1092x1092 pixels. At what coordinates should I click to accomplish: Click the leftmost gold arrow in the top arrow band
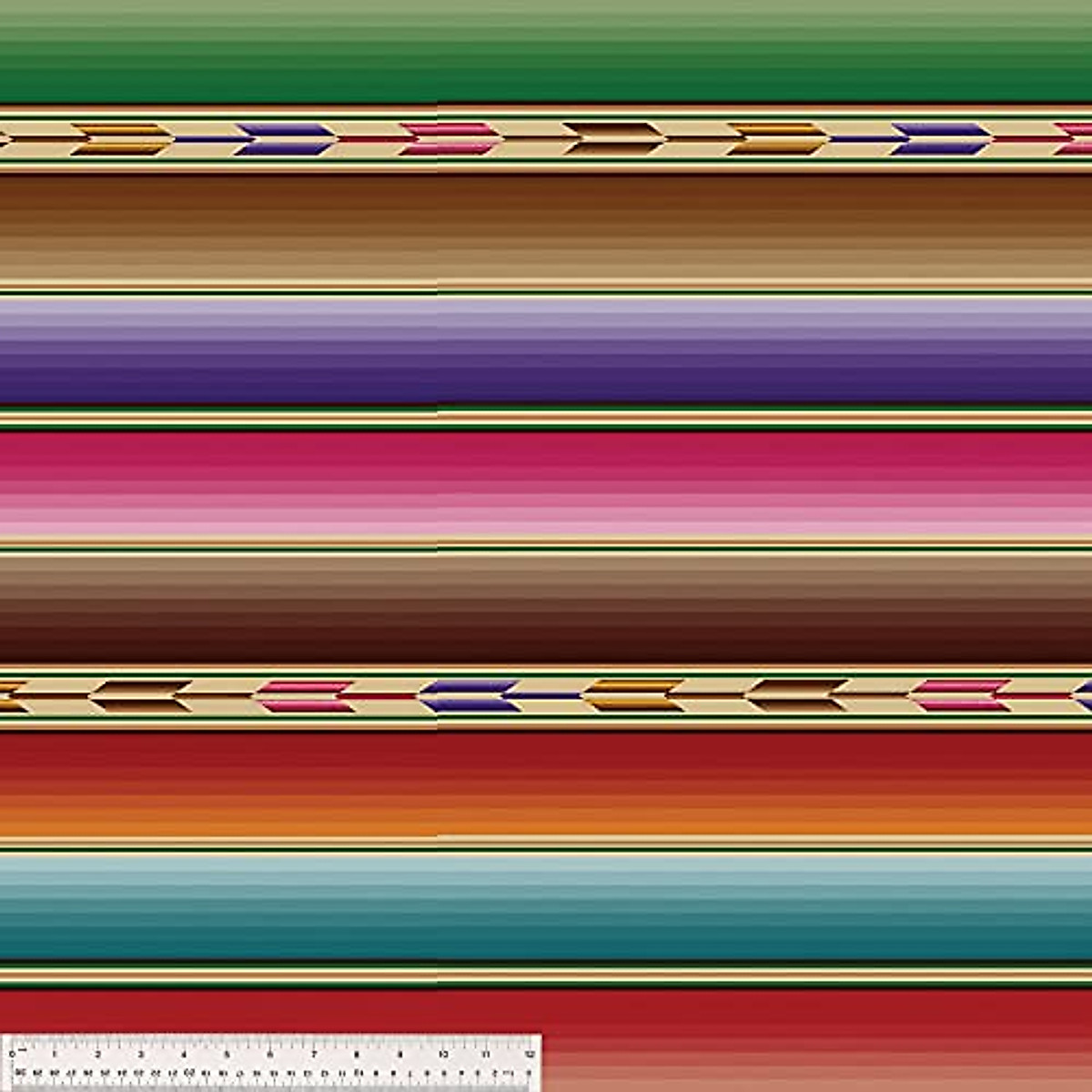[123, 139]
